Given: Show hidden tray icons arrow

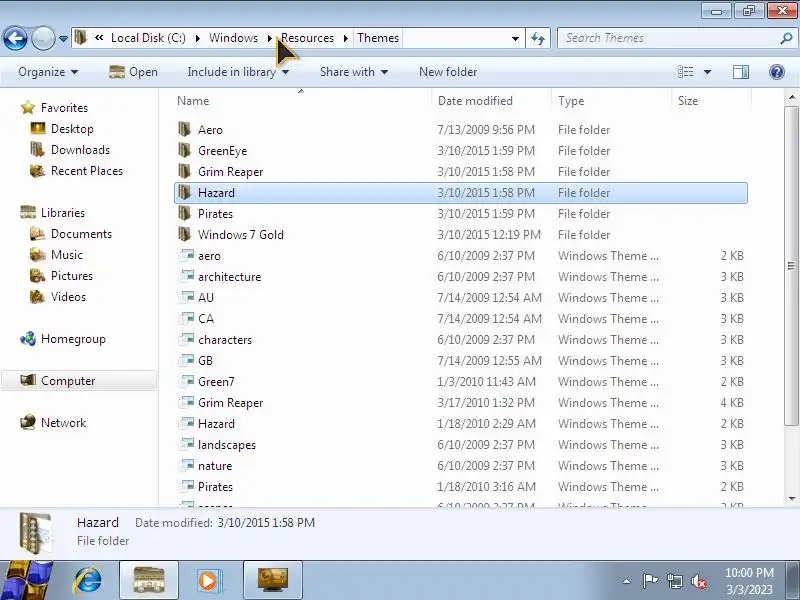Looking at the screenshot, I should click(627, 581).
